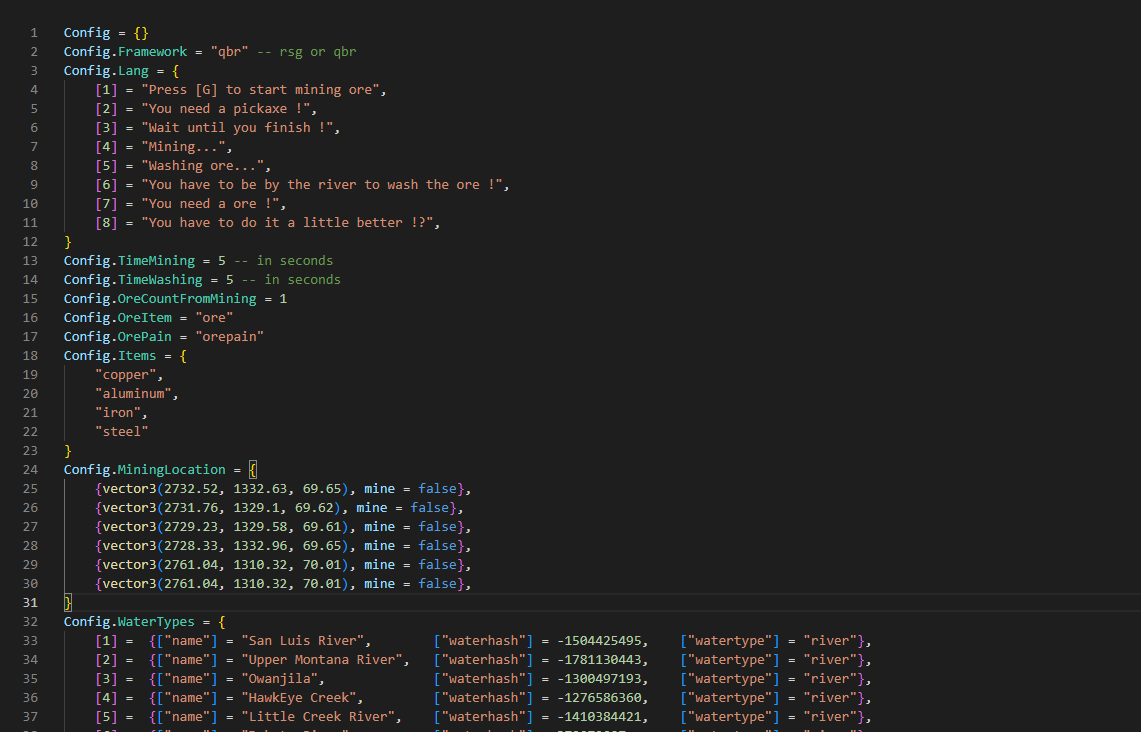Click line number 31 in the gutter
This screenshot has width=1141, height=732.
pos(30,603)
